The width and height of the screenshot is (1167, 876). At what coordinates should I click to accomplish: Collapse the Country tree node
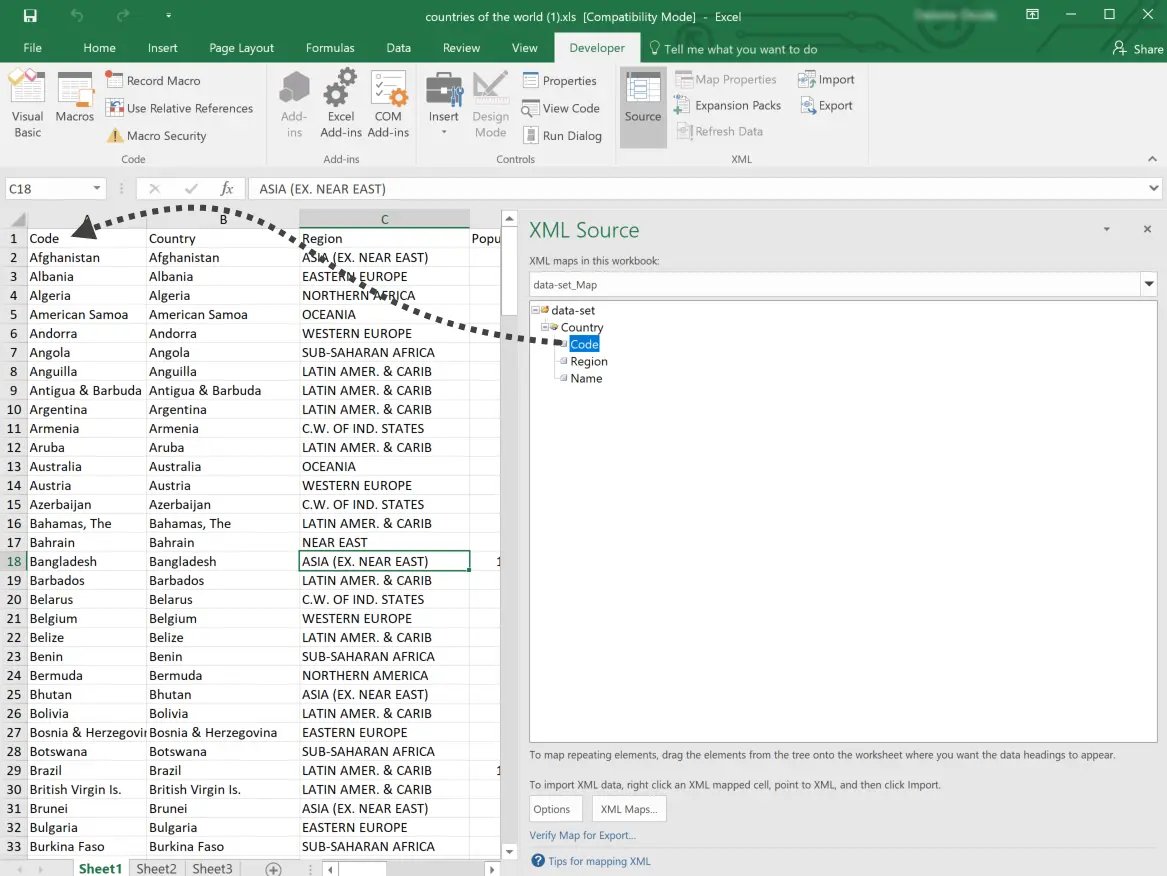(x=545, y=327)
